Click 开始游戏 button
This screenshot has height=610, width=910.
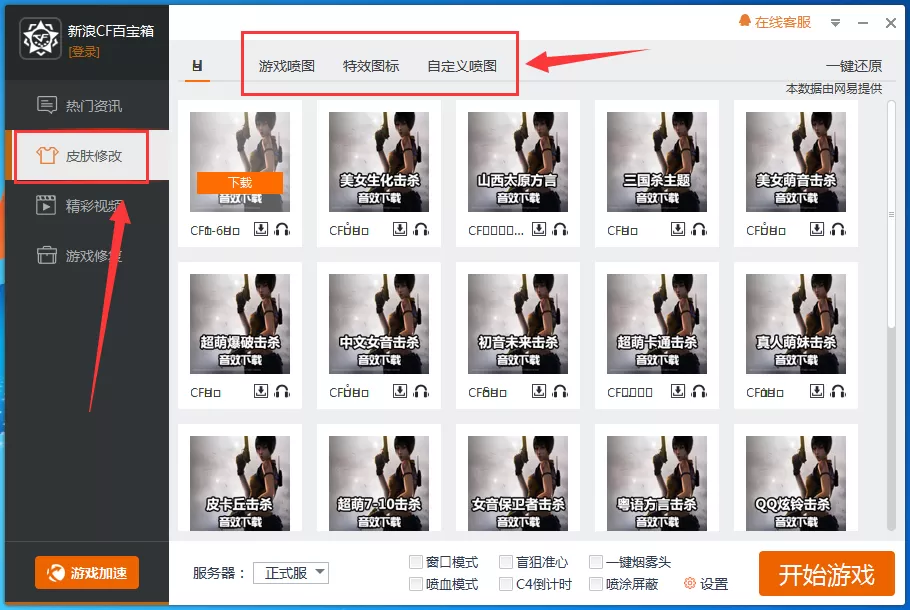[x=826, y=574]
